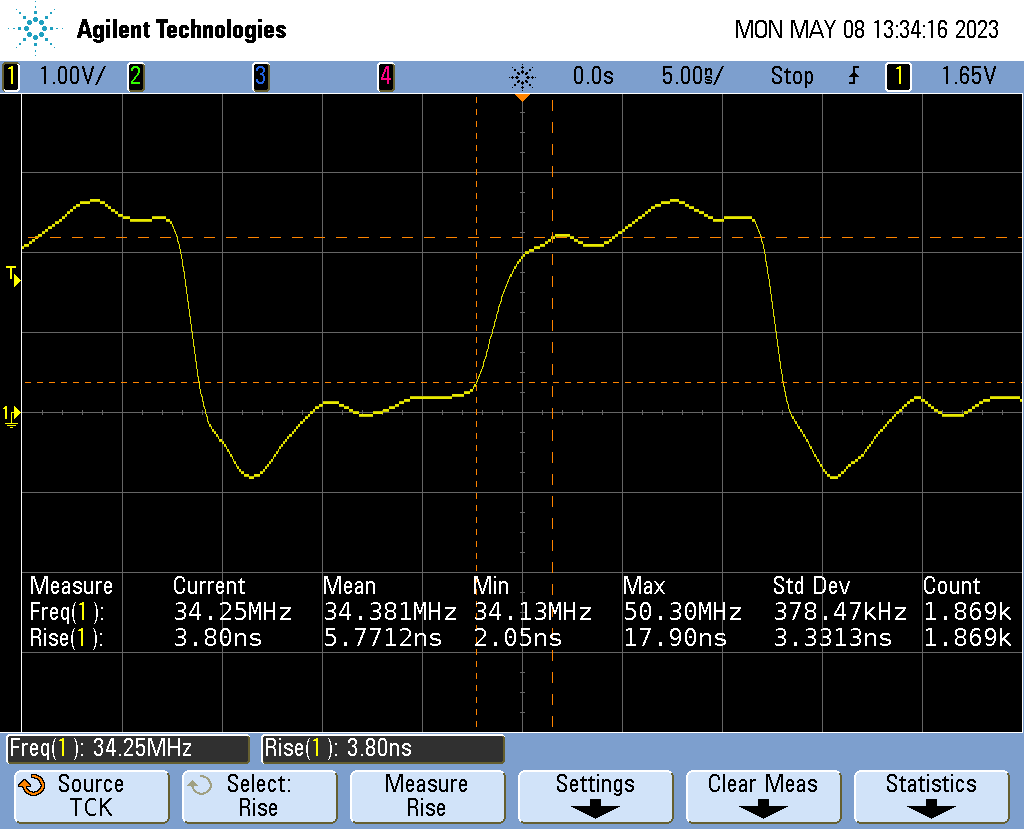Click the trigger level T marker
Screen dimensions: 1024x829
tap(12, 274)
